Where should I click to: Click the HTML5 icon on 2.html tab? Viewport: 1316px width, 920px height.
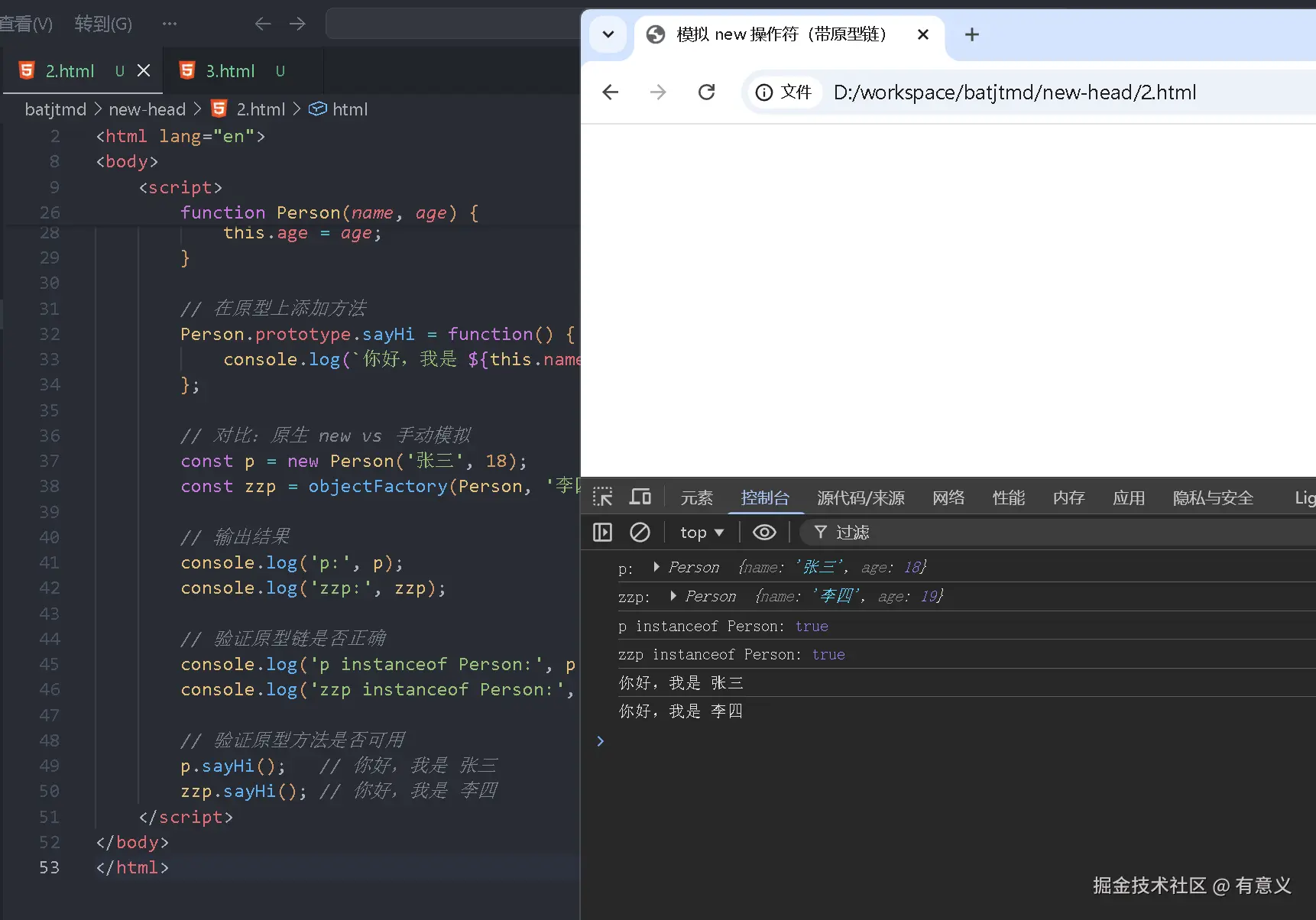click(27, 70)
